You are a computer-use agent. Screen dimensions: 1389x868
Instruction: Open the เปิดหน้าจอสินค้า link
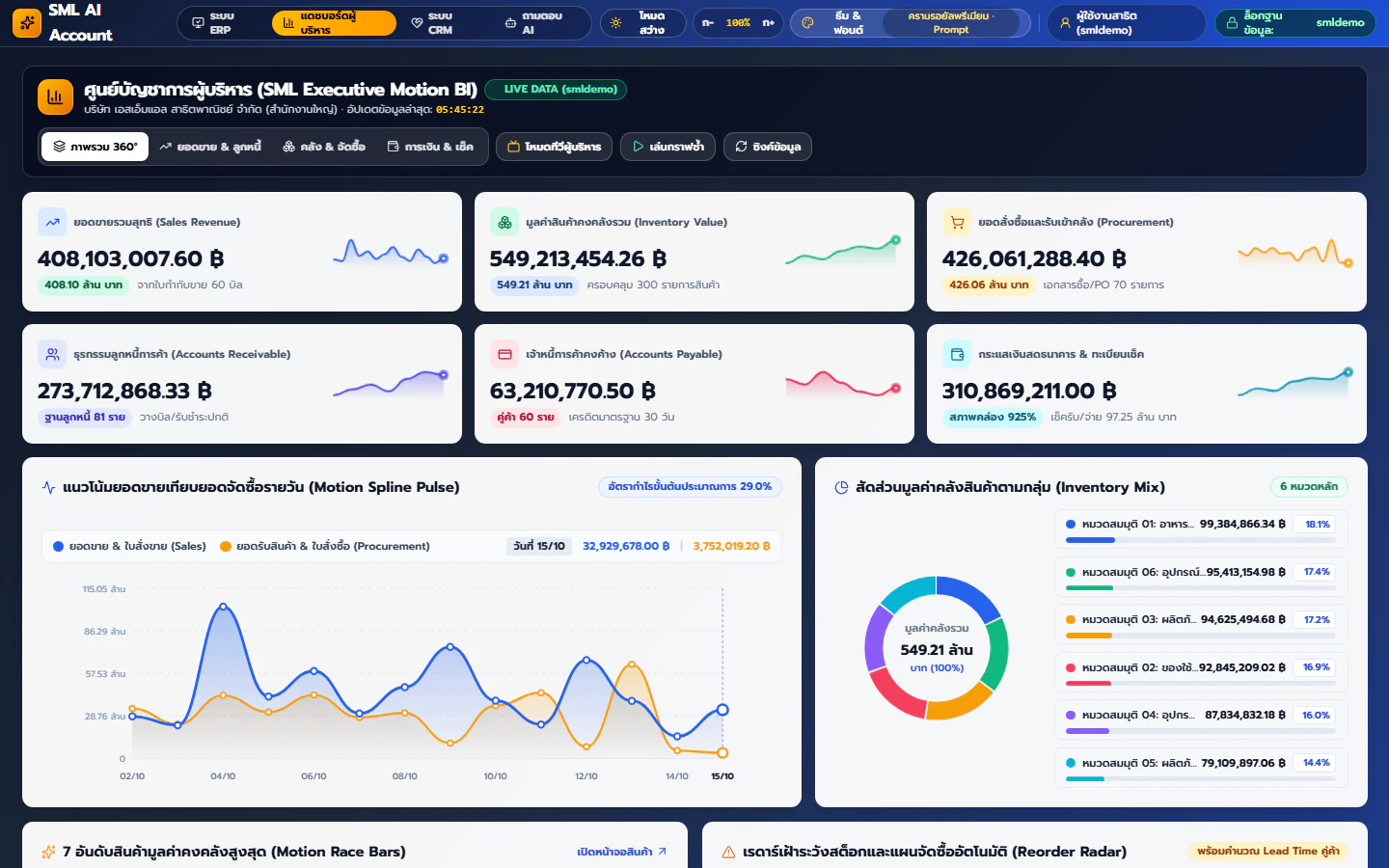tap(622, 852)
